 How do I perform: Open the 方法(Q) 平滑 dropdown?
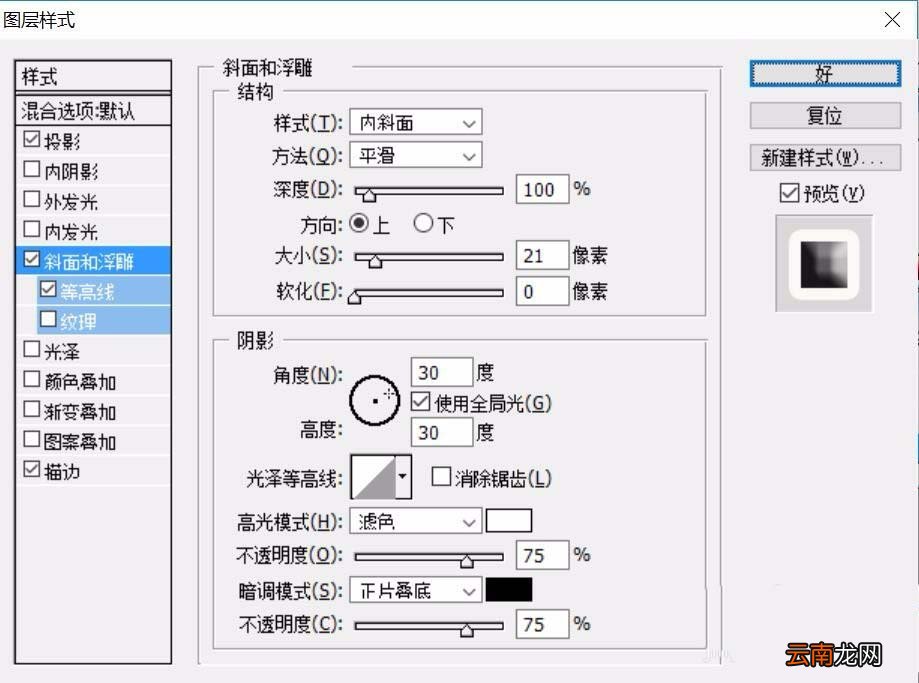pyautogui.click(x=416, y=155)
